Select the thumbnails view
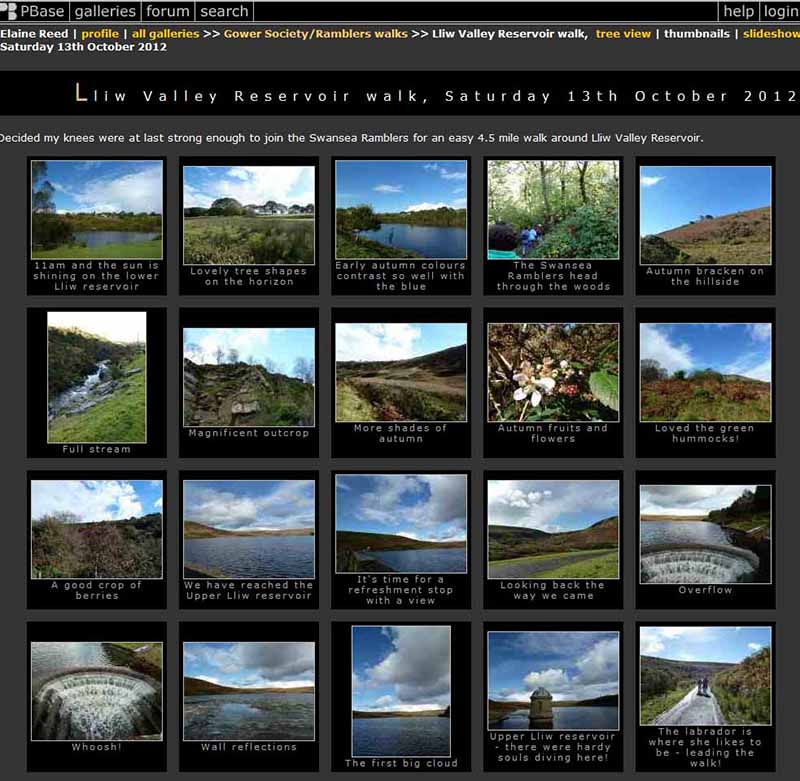Image resolution: width=800 pixels, height=781 pixels. [696, 34]
